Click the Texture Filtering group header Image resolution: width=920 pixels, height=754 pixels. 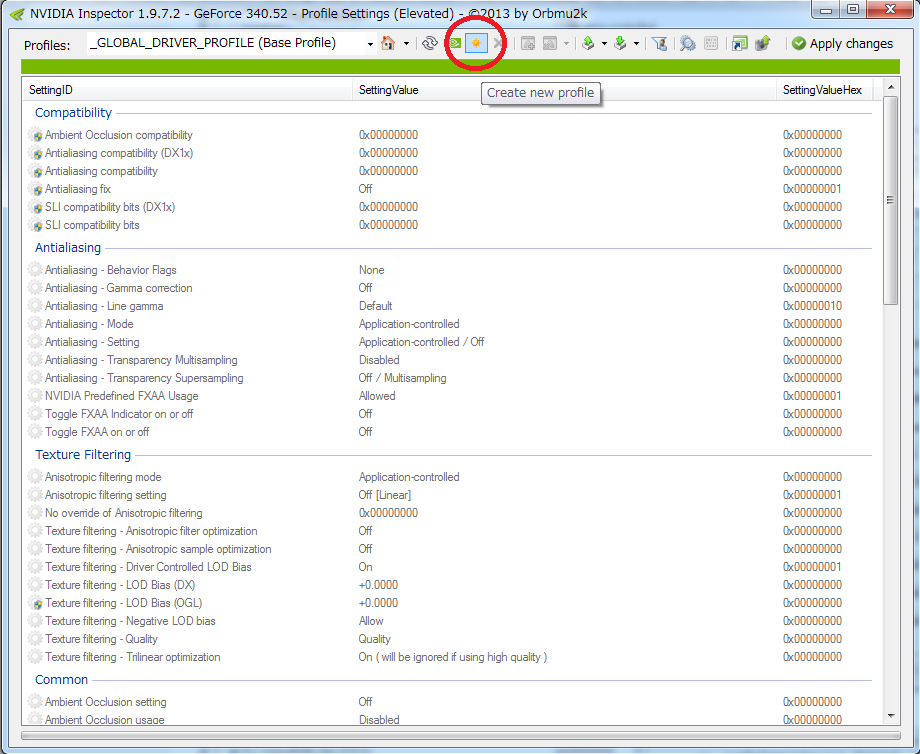coord(83,455)
